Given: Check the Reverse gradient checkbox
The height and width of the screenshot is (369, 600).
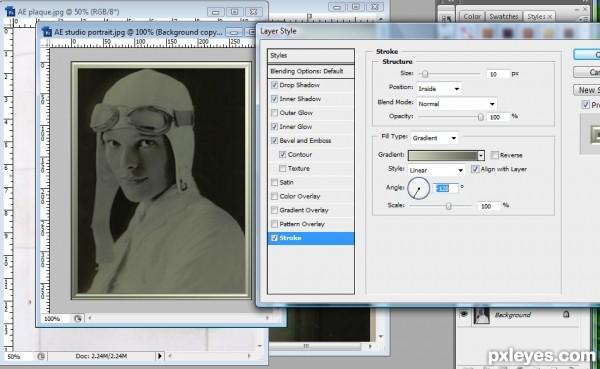Looking at the screenshot, I should click(x=495, y=155).
